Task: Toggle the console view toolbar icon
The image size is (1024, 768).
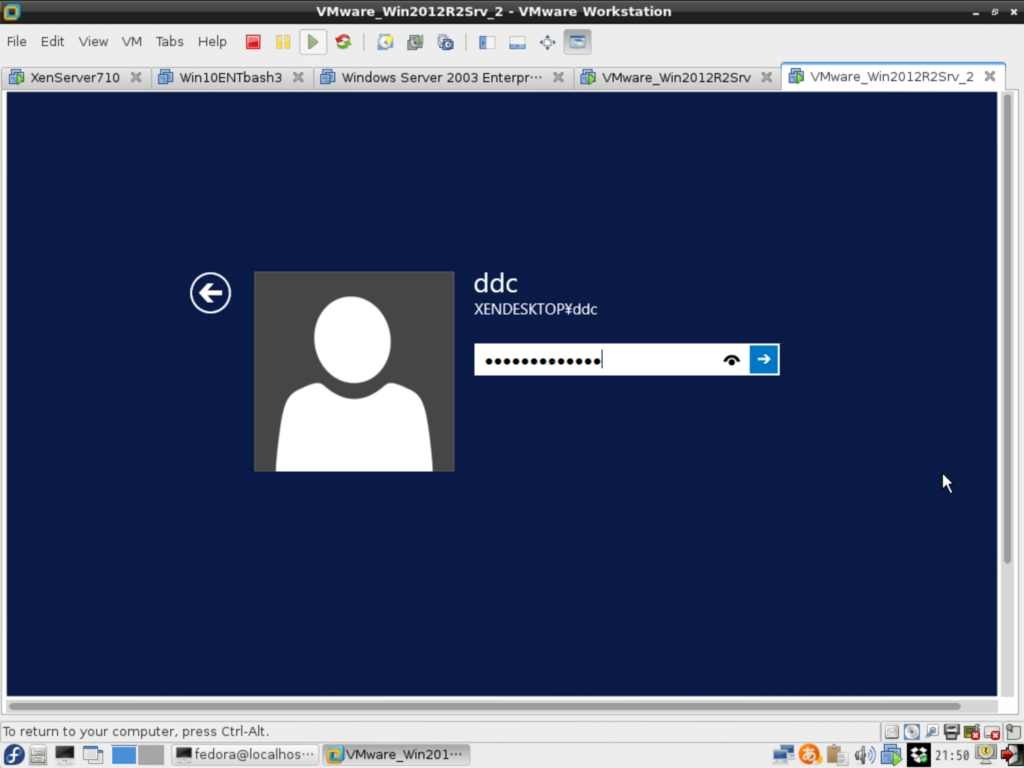Action: pos(577,42)
